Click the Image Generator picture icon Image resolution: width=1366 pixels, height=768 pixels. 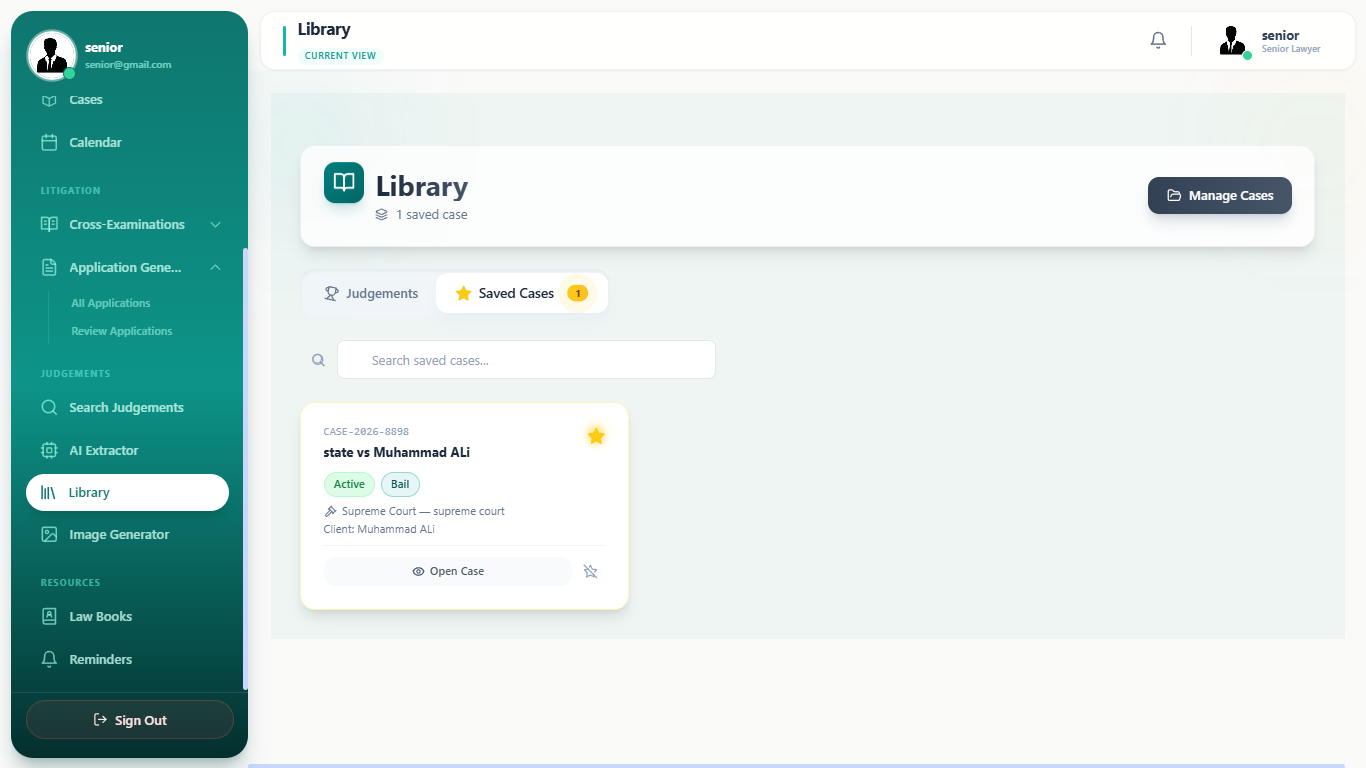(49, 534)
